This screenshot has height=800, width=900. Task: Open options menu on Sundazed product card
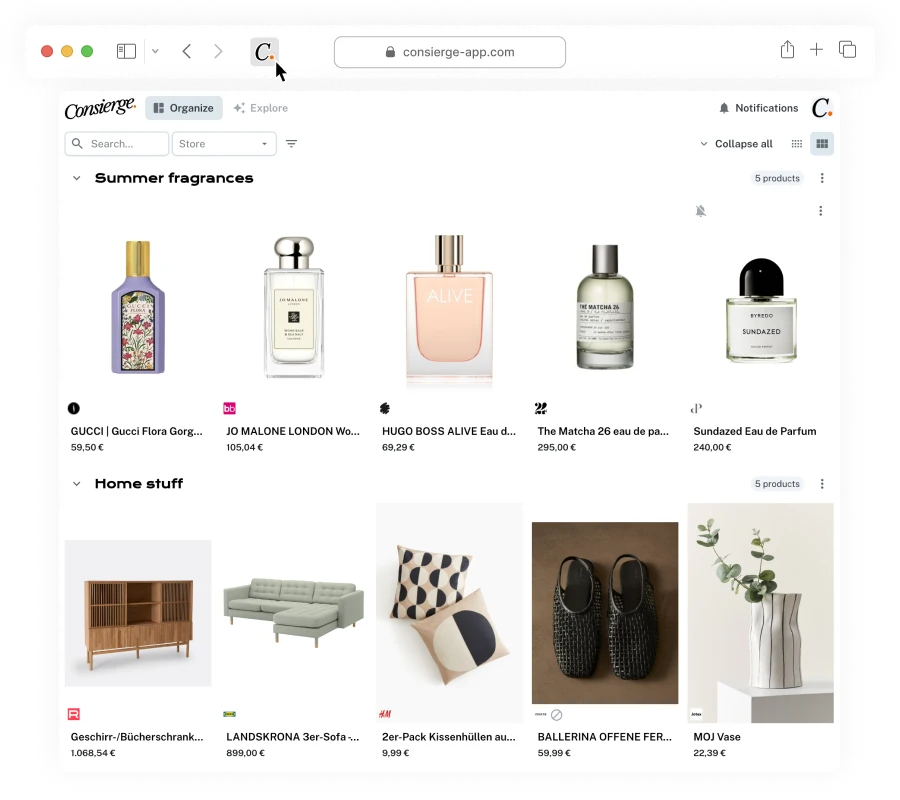pyautogui.click(x=820, y=211)
